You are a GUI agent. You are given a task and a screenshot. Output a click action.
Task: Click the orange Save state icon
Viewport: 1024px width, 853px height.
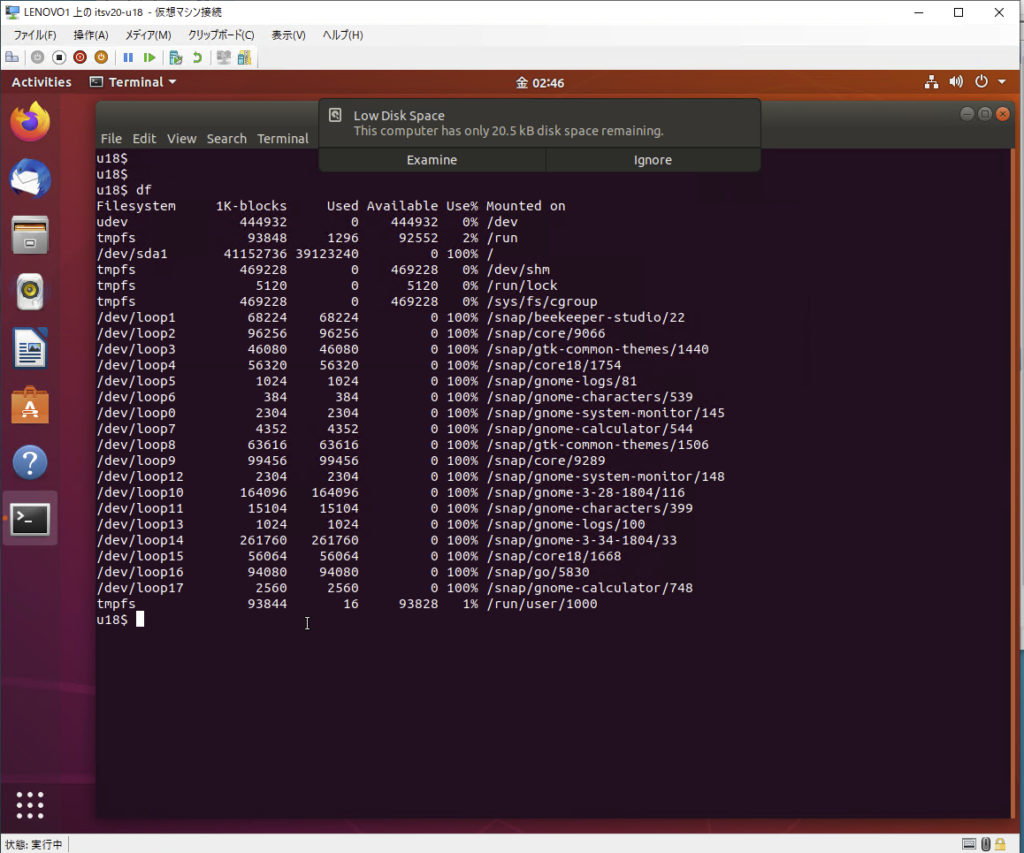coord(100,58)
